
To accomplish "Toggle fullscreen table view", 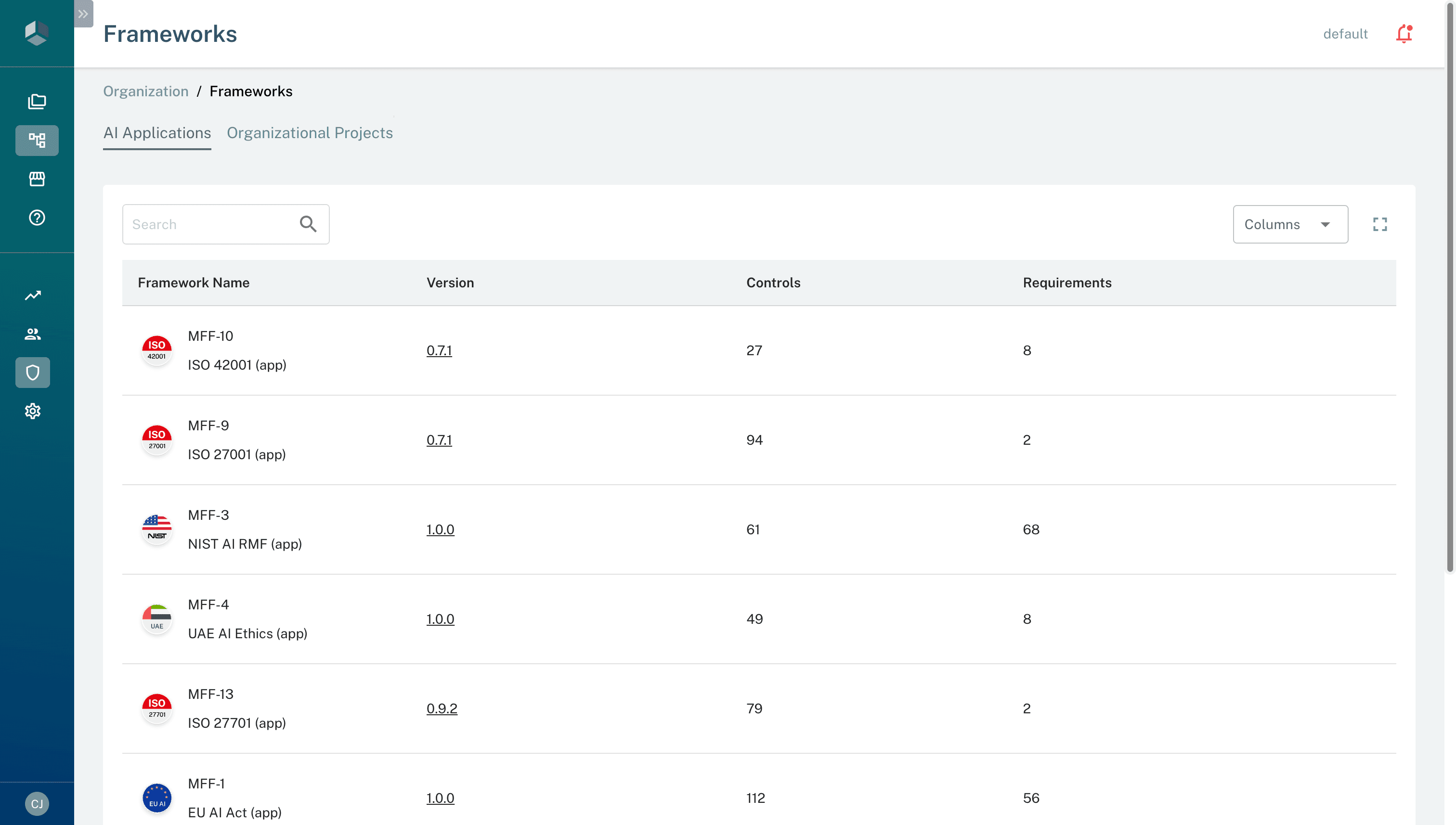I will tap(1380, 224).
